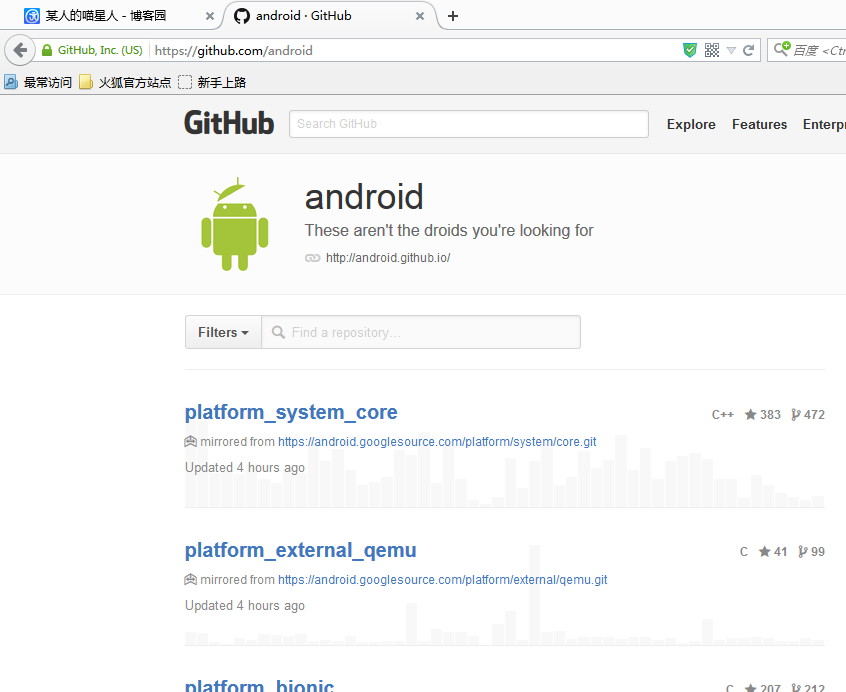Open the platform_bionic repository
846x692 pixels.
tap(260, 685)
